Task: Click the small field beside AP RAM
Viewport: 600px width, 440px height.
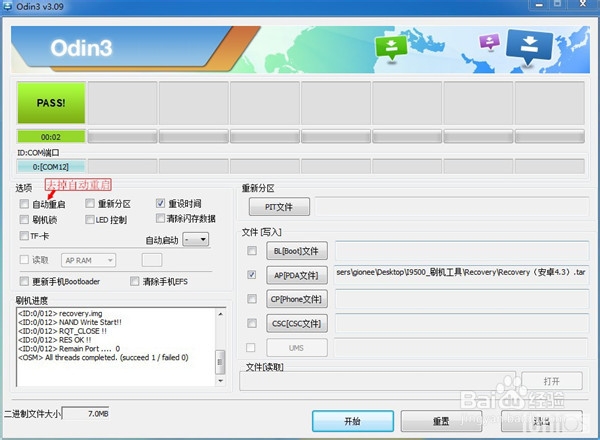Action: (152, 260)
